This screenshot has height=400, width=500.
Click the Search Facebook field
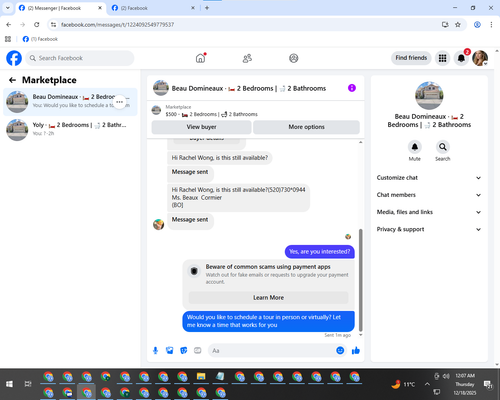[80, 58]
